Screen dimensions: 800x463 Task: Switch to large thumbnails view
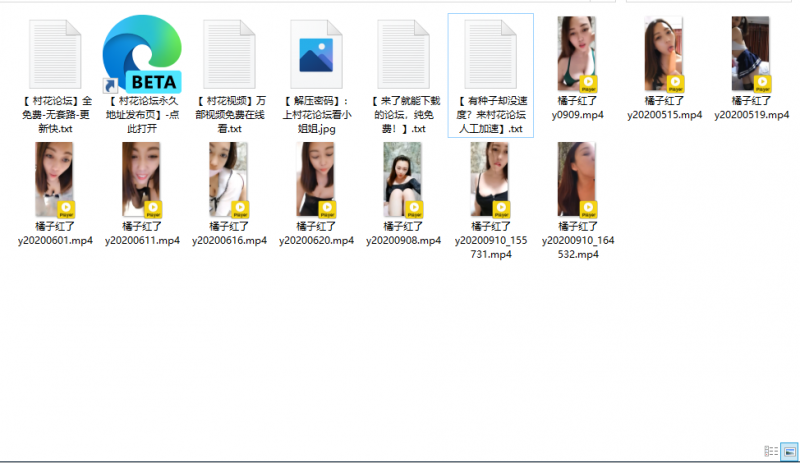coord(788,451)
